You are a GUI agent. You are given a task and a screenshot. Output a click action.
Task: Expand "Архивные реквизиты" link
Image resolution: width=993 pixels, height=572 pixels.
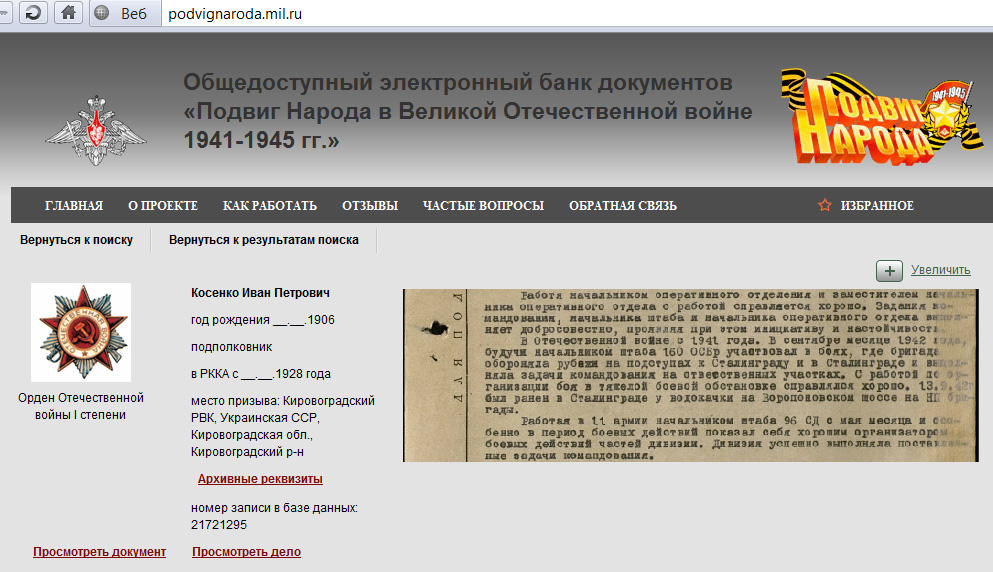[260, 479]
